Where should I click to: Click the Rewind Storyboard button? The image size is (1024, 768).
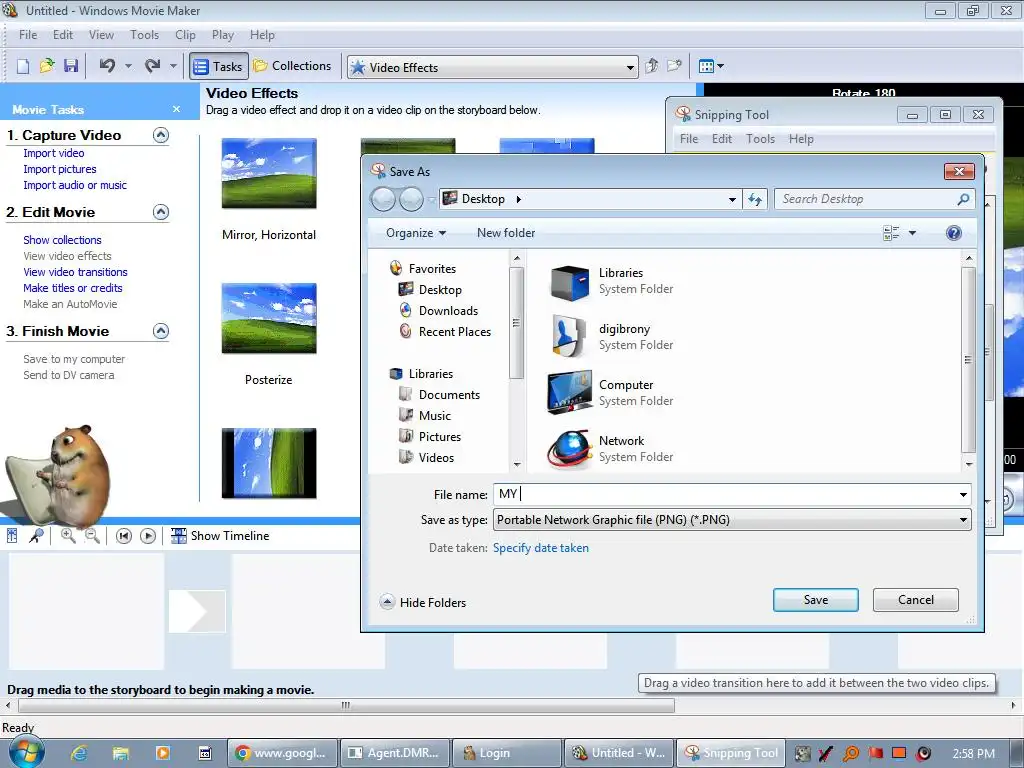(123, 536)
